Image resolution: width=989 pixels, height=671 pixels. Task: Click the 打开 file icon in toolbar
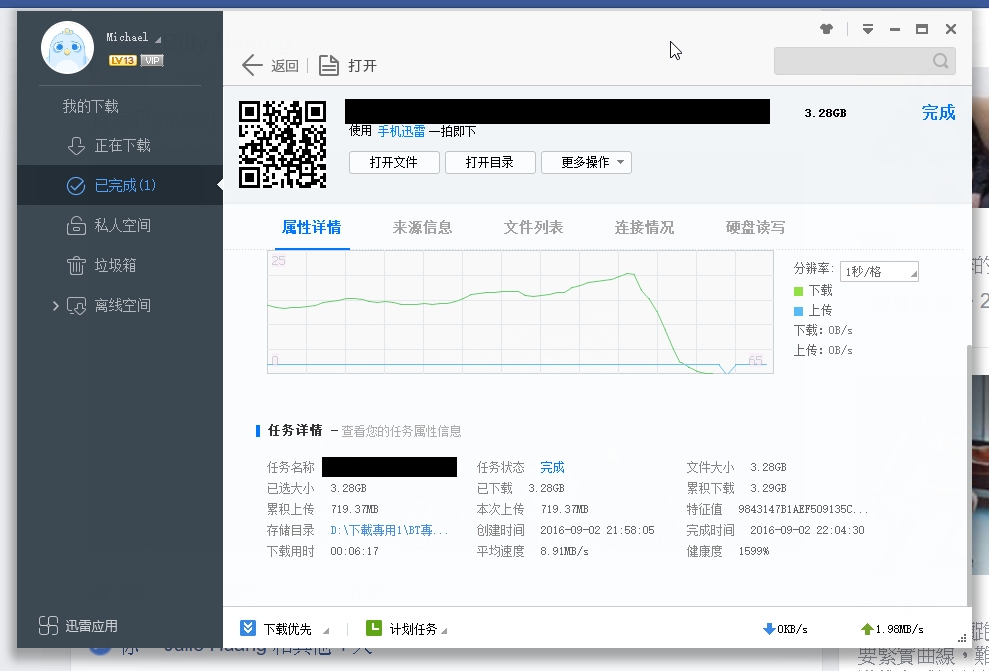coord(329,65)
